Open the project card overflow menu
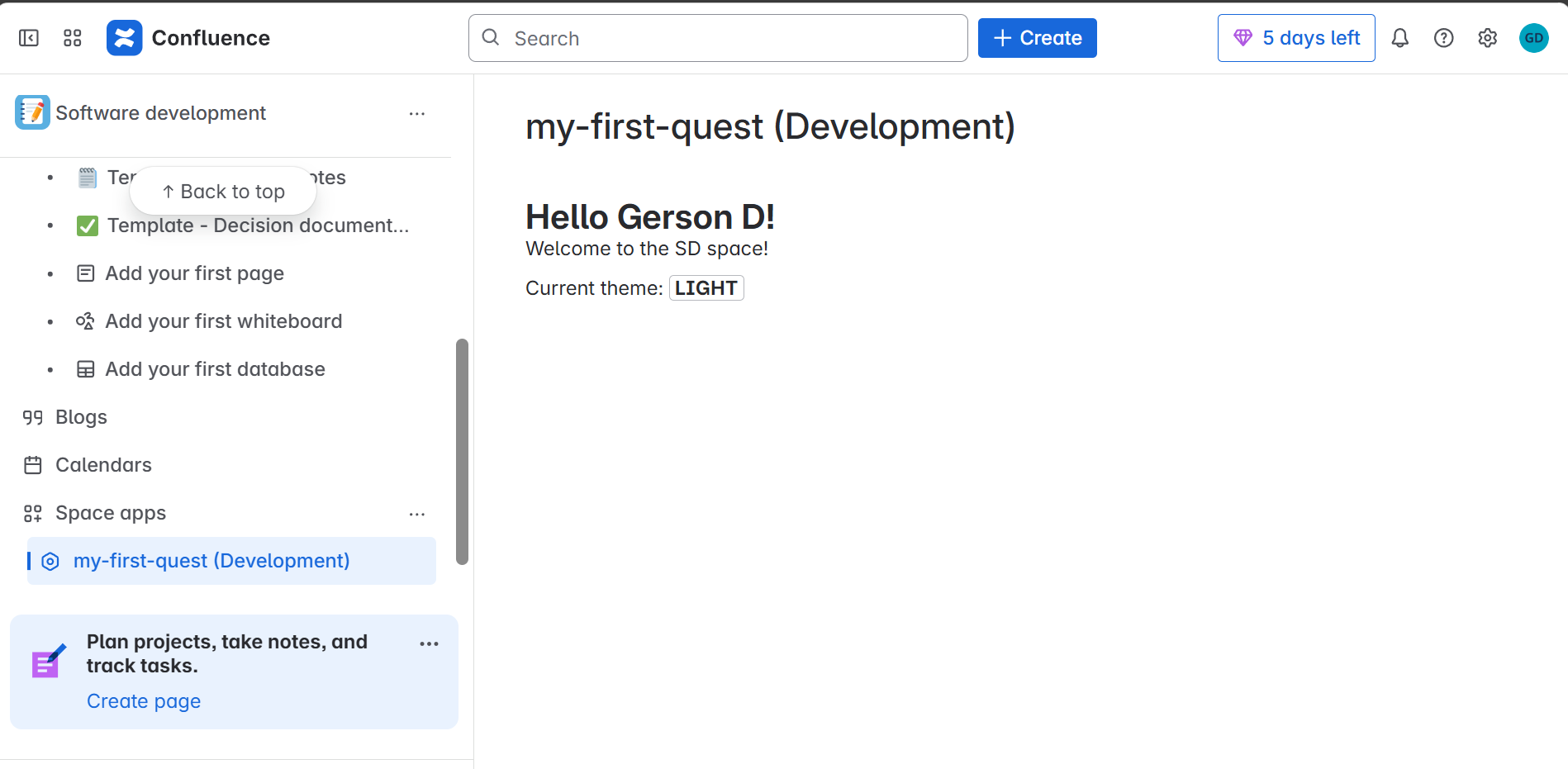Screen dimensions: 1568x769 pos(429,643)
